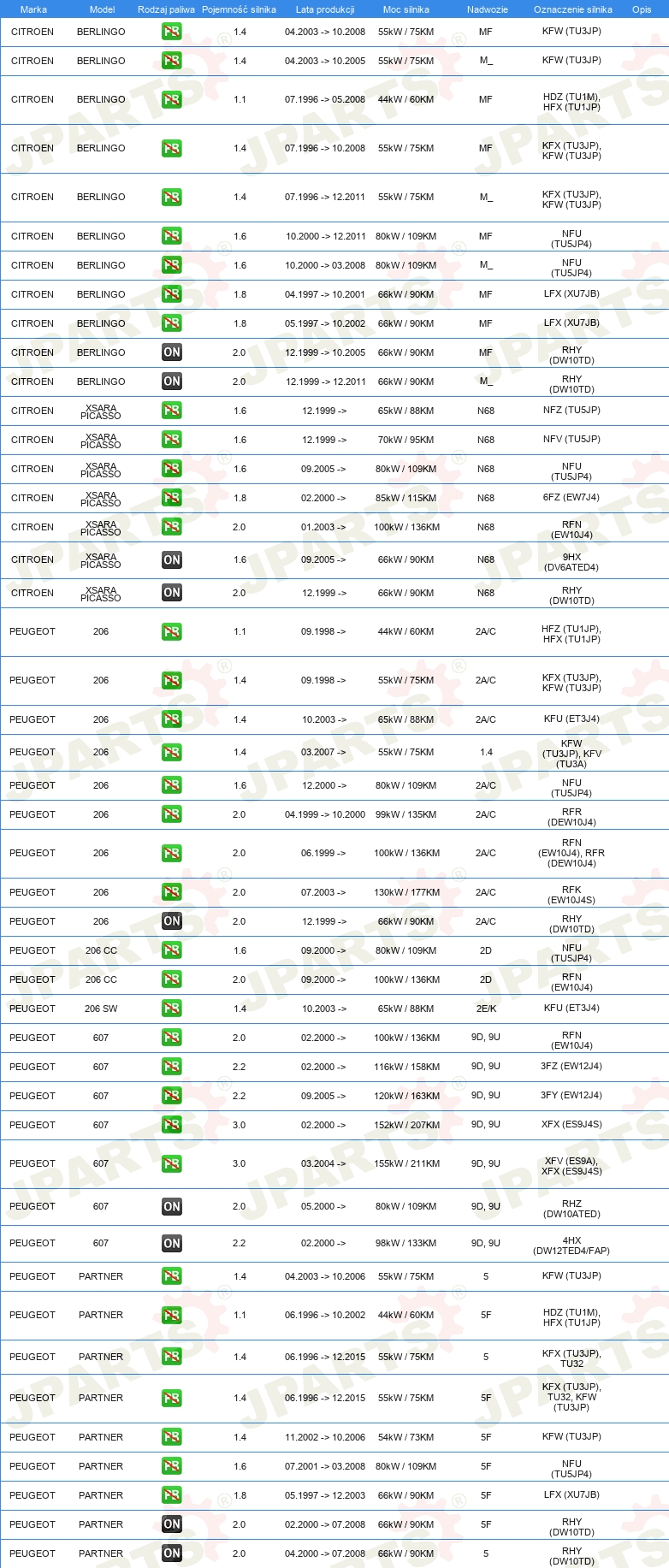Click production years 07.1996 -> 05.2008
The height and width of the screenshot is (1568, 669).
coord(325,99)
